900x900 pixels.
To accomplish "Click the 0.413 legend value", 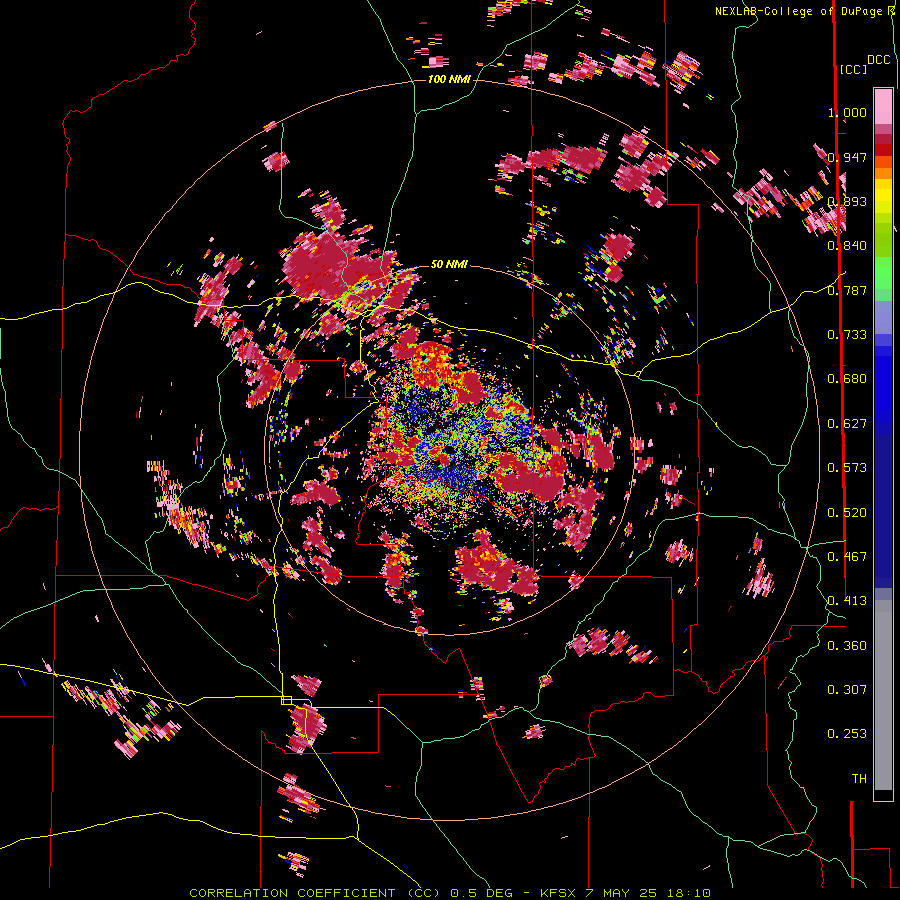I will click(847, 600).
